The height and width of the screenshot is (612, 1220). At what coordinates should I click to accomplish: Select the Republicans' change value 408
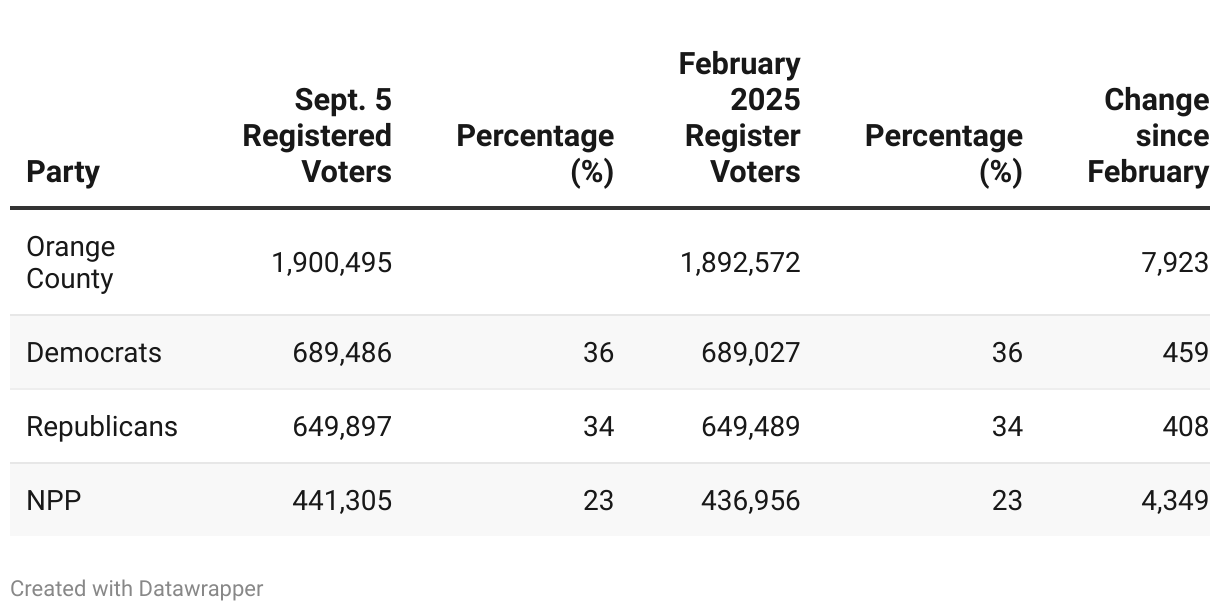coord(1186,427)
